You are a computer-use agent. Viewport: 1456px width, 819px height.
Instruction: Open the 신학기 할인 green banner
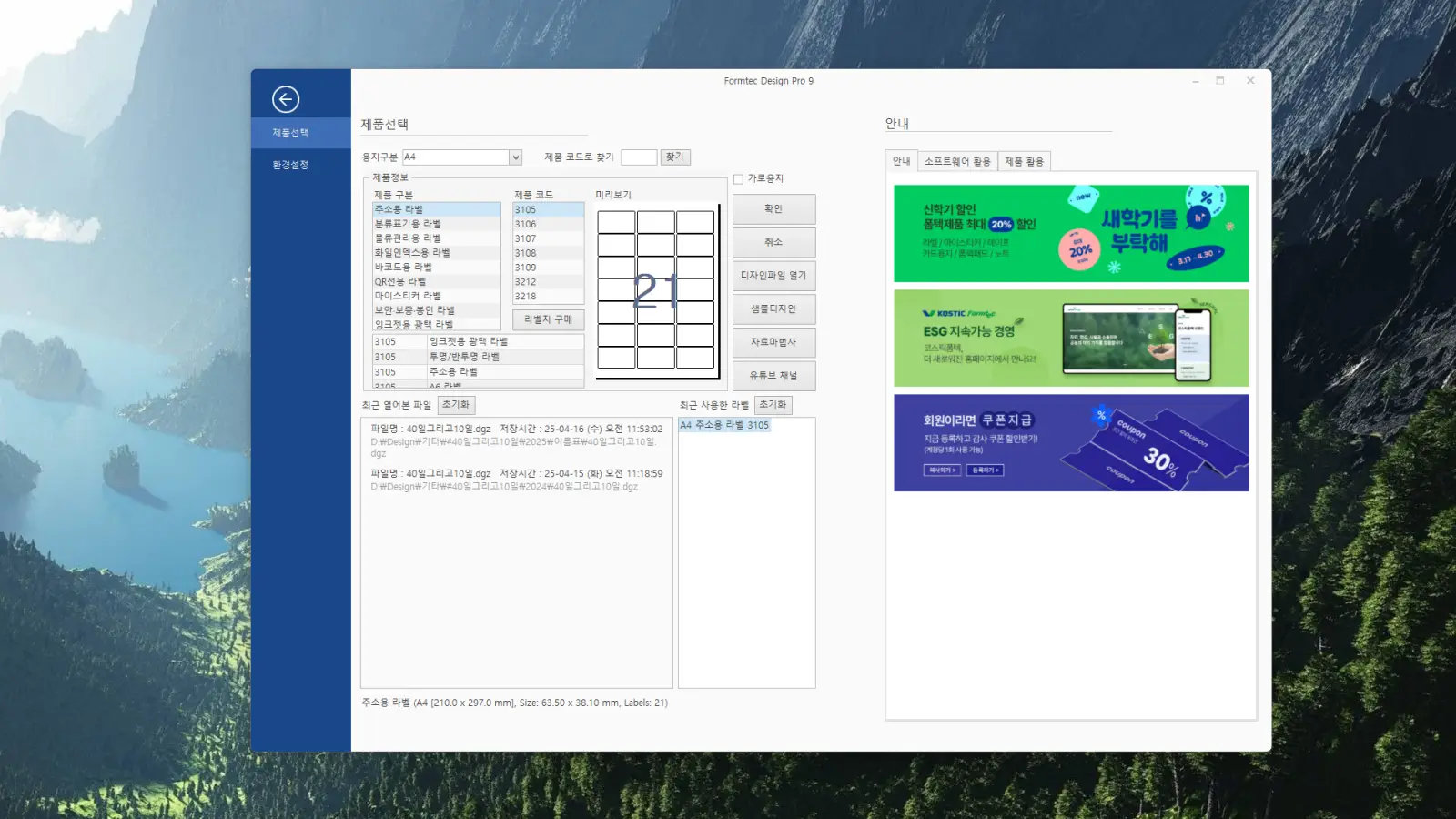tap(1071, 234)
